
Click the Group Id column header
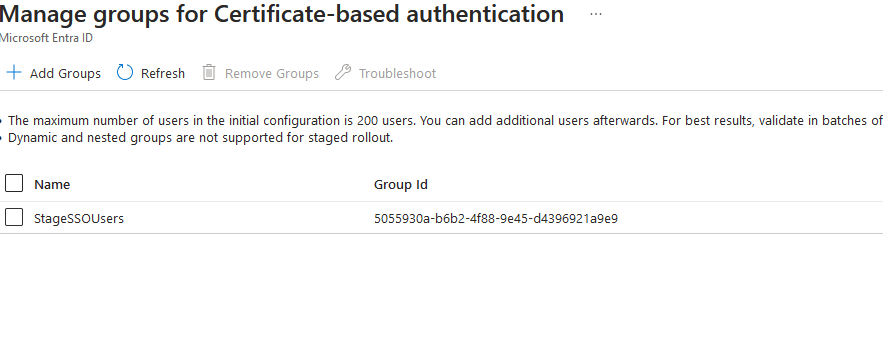point(401,184)
